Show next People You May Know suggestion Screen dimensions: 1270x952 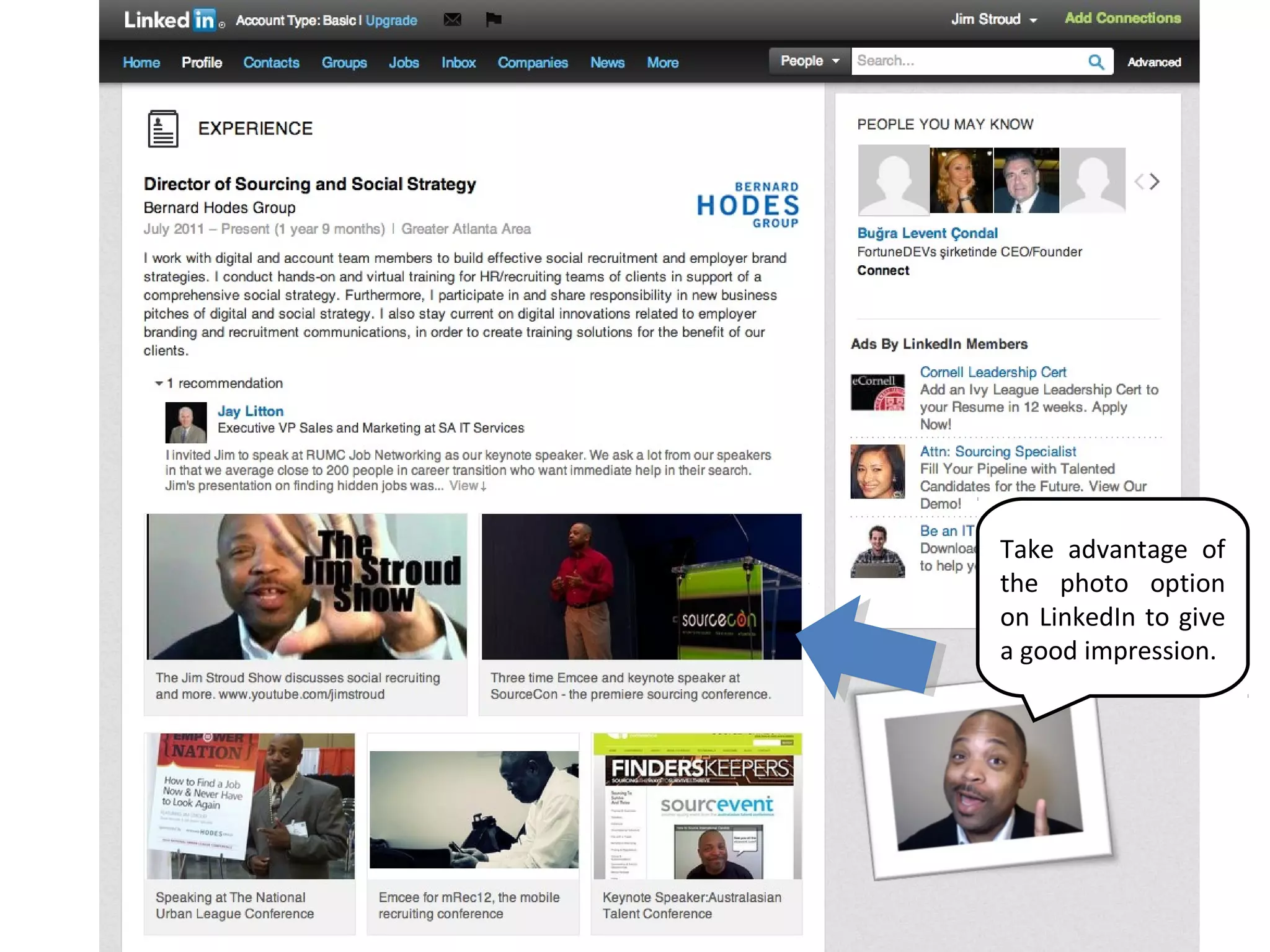[1154, 182]
